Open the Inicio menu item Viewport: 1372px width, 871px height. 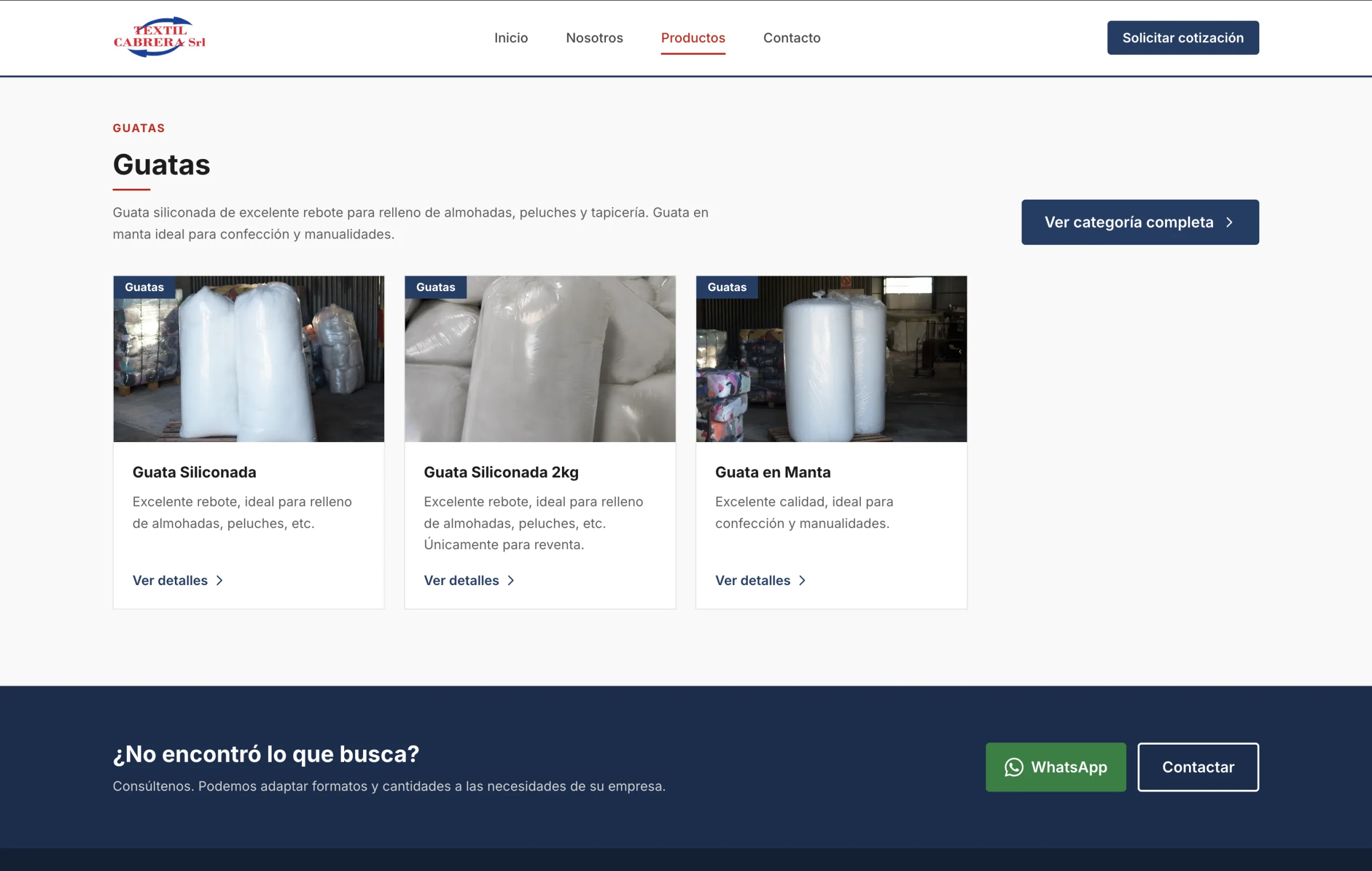coord(511,38)
